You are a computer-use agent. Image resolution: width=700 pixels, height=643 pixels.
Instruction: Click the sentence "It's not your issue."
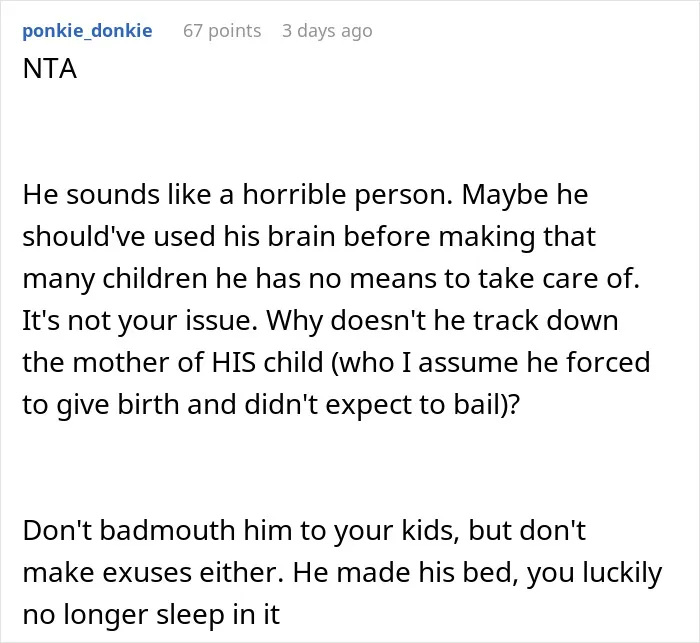[140, 321]
